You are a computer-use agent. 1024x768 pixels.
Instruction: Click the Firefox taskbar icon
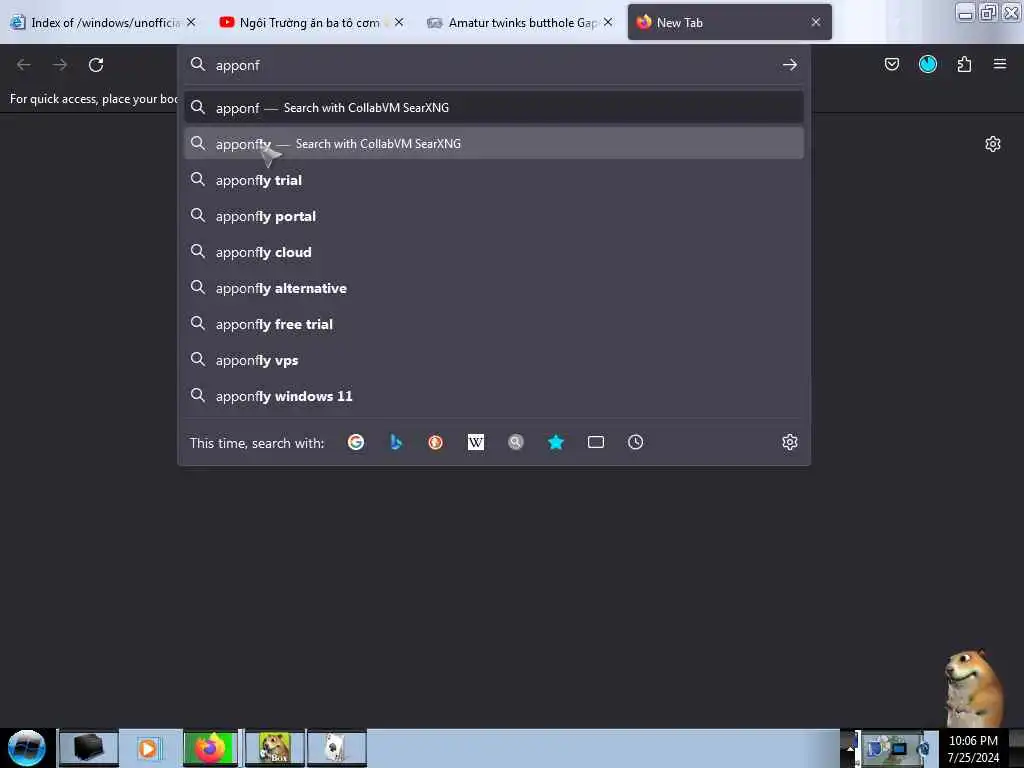tap(210, 748)
